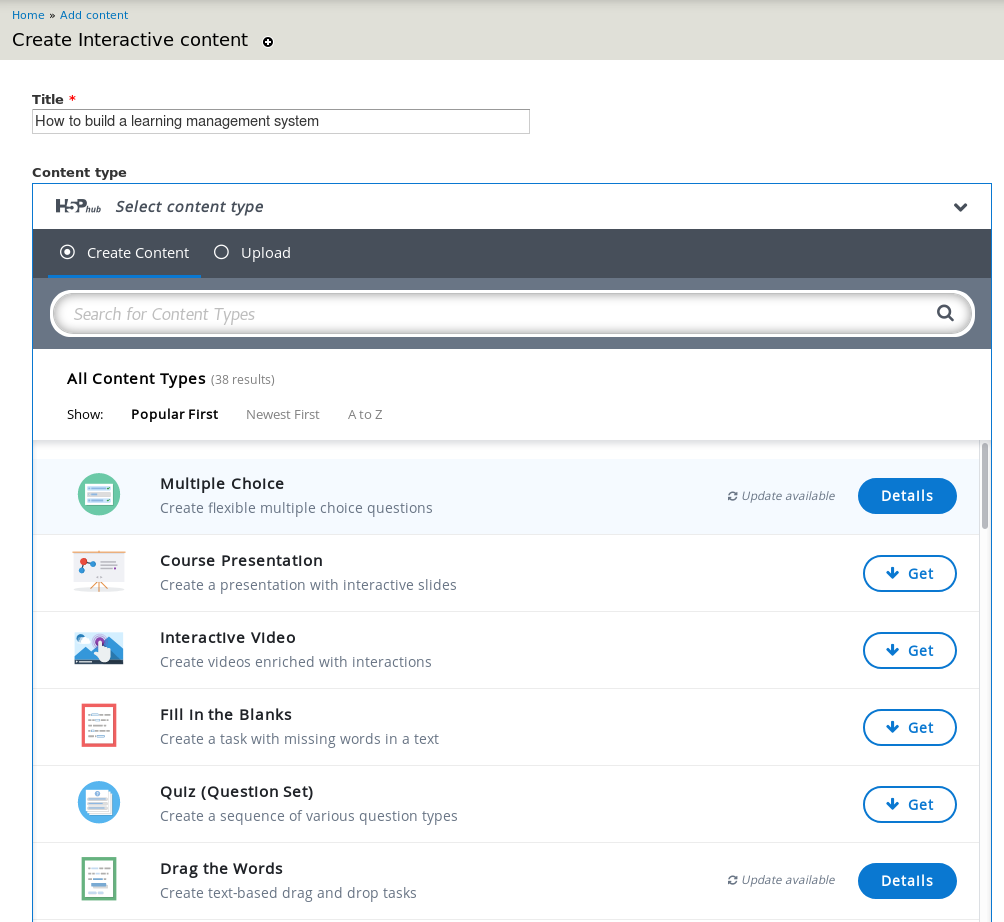The height and width of the screenshot is (922, 1004).
Task: Navigate to Home via breadcrumb
Action: [27, 14]
